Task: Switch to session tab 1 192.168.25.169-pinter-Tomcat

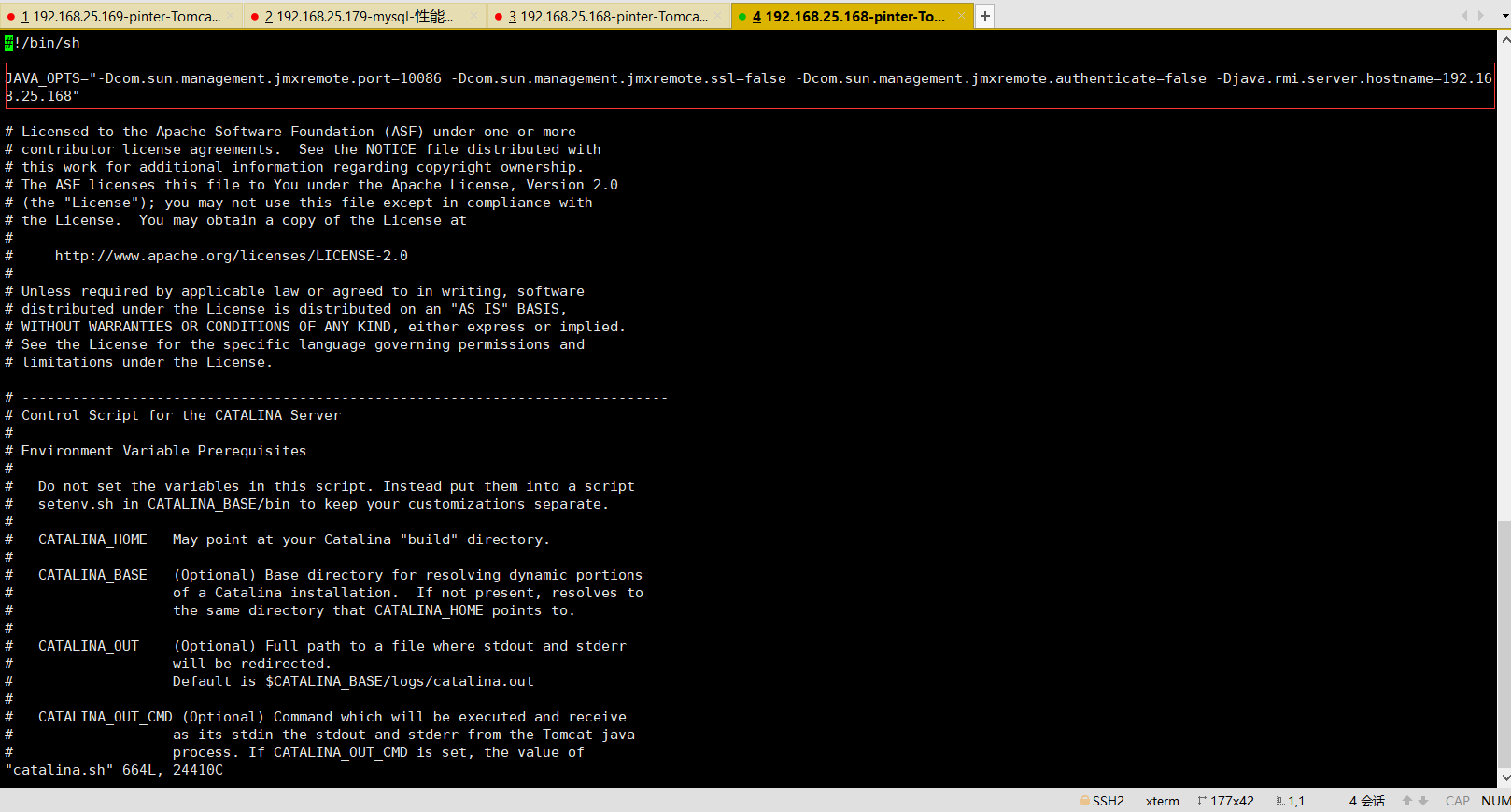Action: 121,16
